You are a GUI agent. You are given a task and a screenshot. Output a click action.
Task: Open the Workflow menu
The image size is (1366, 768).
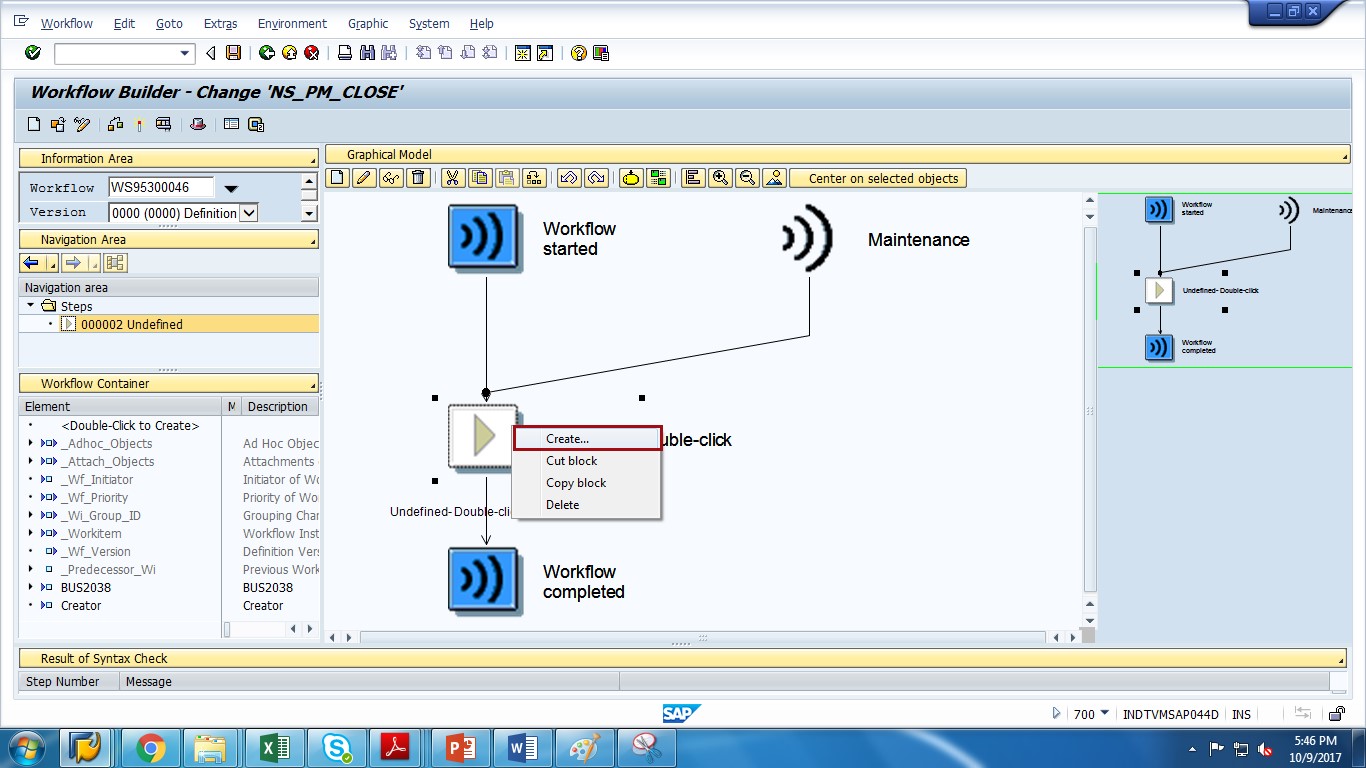66,23
